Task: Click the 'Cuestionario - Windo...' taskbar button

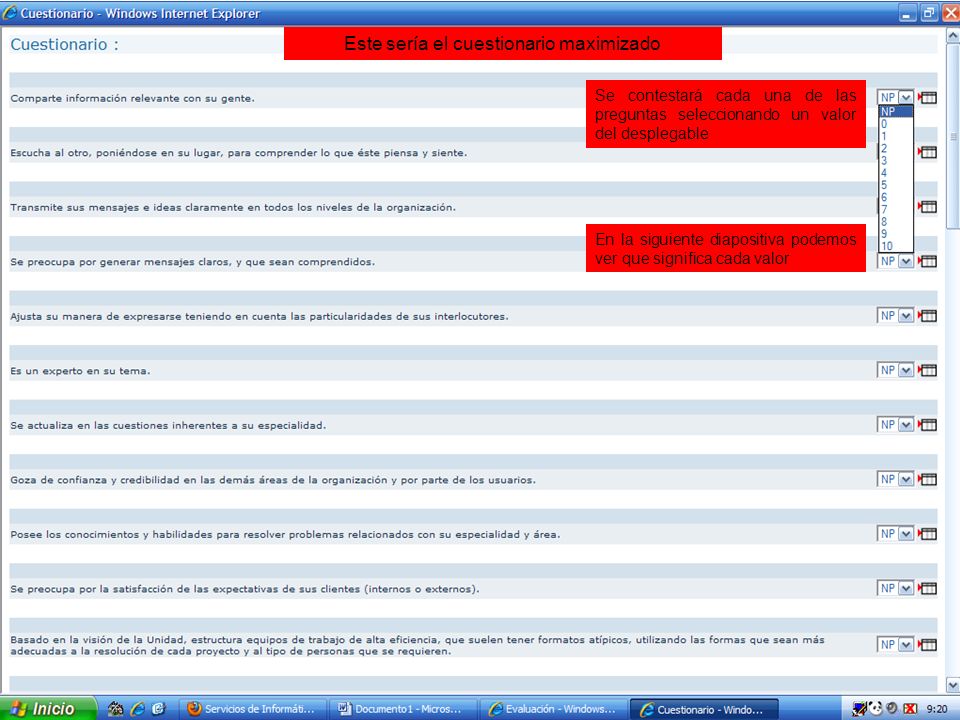Action: (704, 709)
